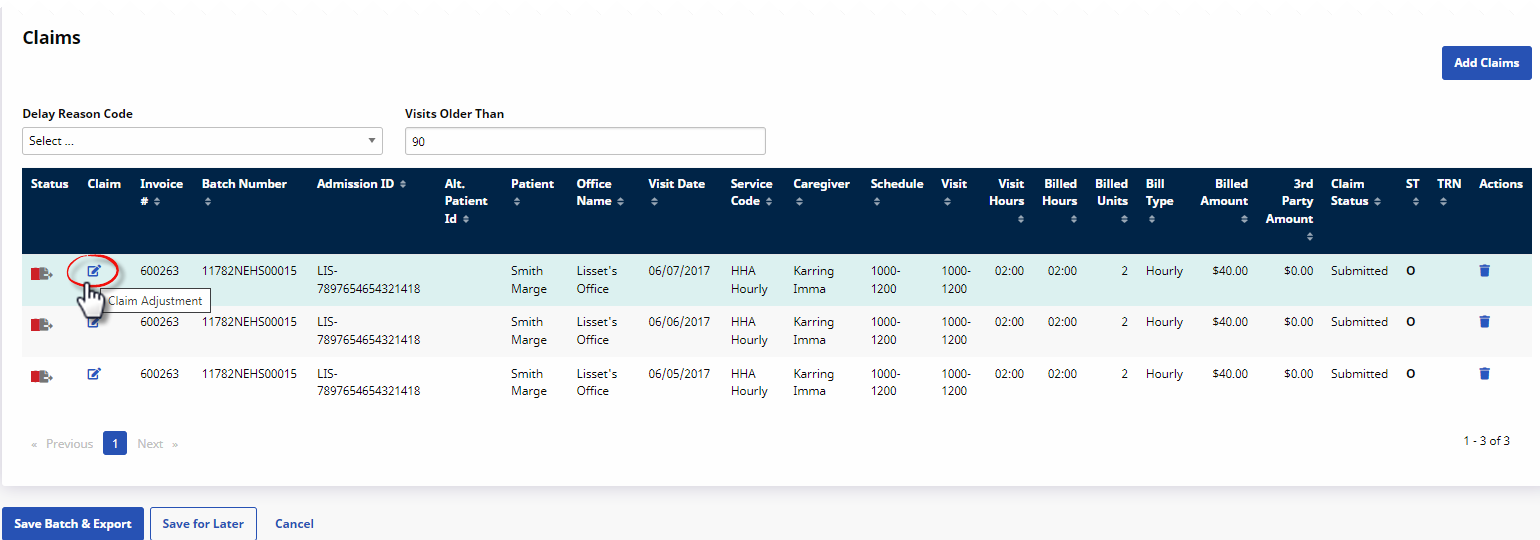The image size is (1540, 540).
Task: Open the Delay Reason Code dropdown
Action: click(x=202, y=141)
